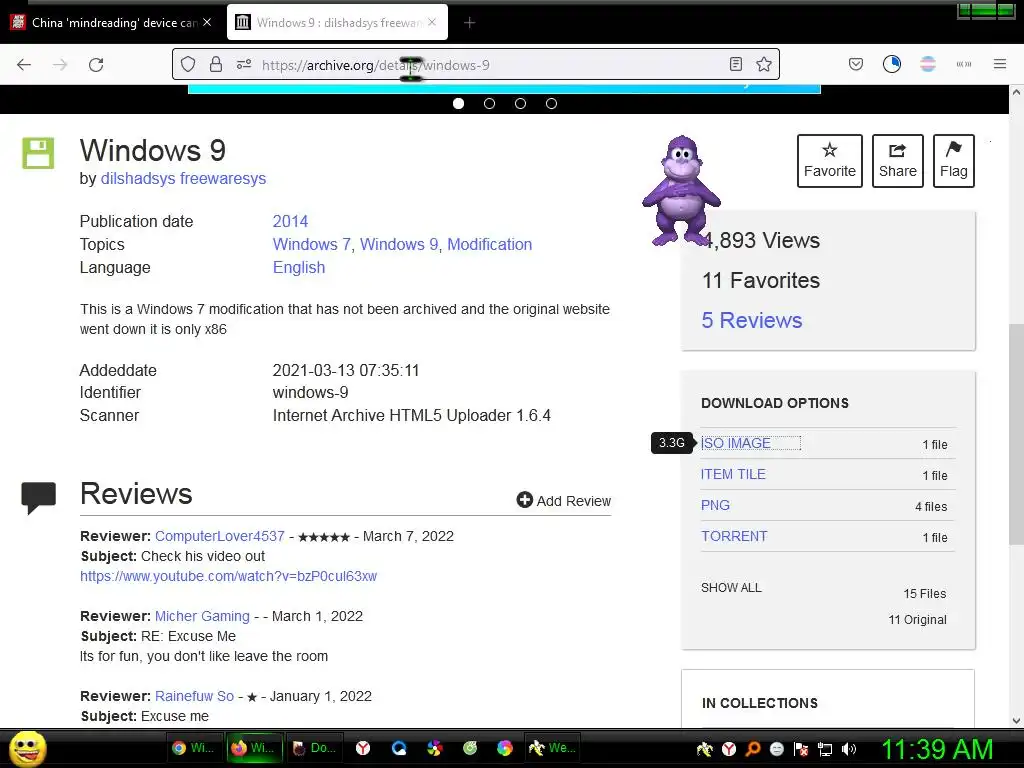Click the Reviews speech bubble icon
Screen dimensions: 1024x768
(39, 498)
